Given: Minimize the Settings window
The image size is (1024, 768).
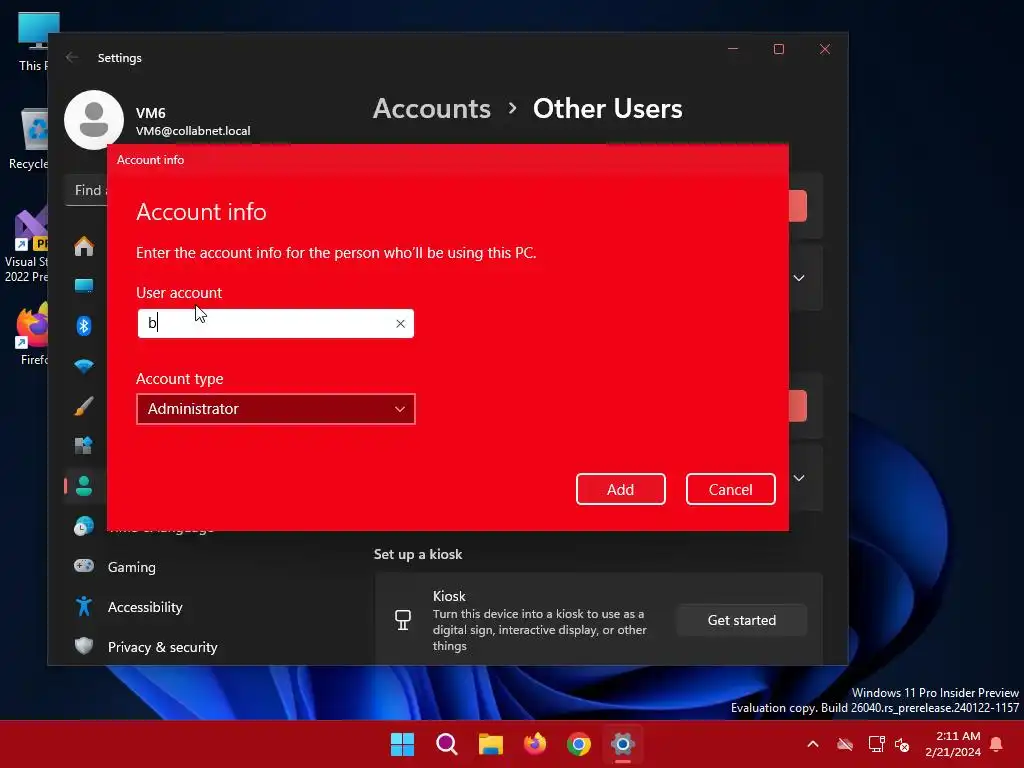Looking at the screenshot, I should (733, 49).
